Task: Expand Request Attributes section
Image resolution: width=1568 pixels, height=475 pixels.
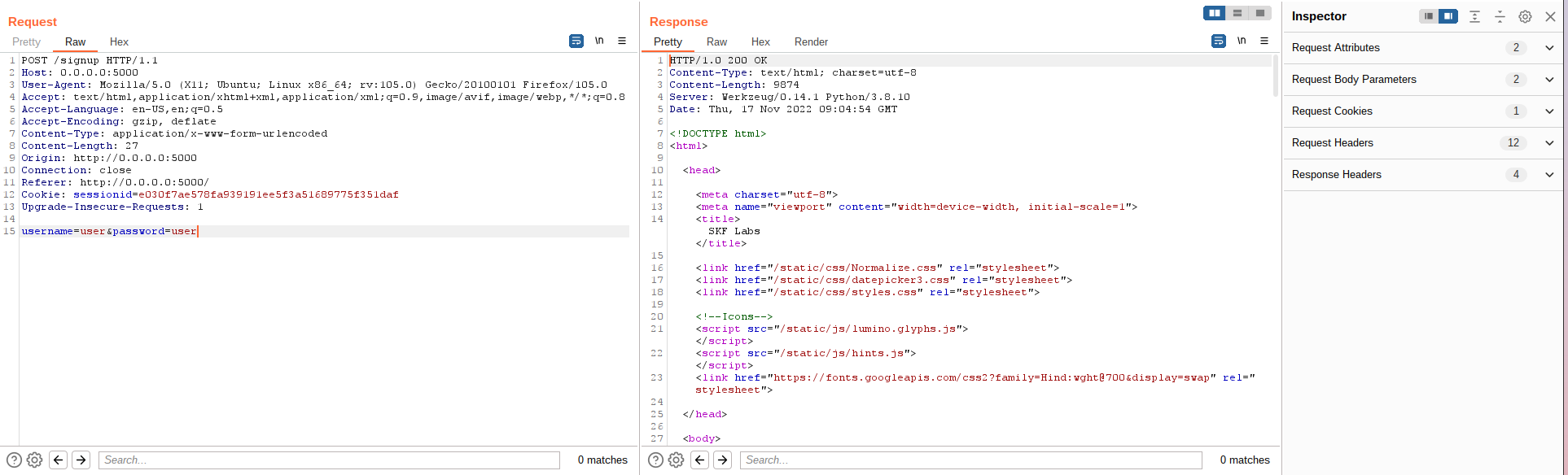Action: [1549, 48]
